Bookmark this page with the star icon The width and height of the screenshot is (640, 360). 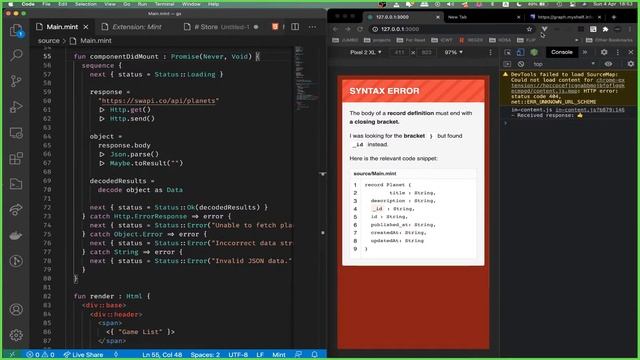(529, 29)
